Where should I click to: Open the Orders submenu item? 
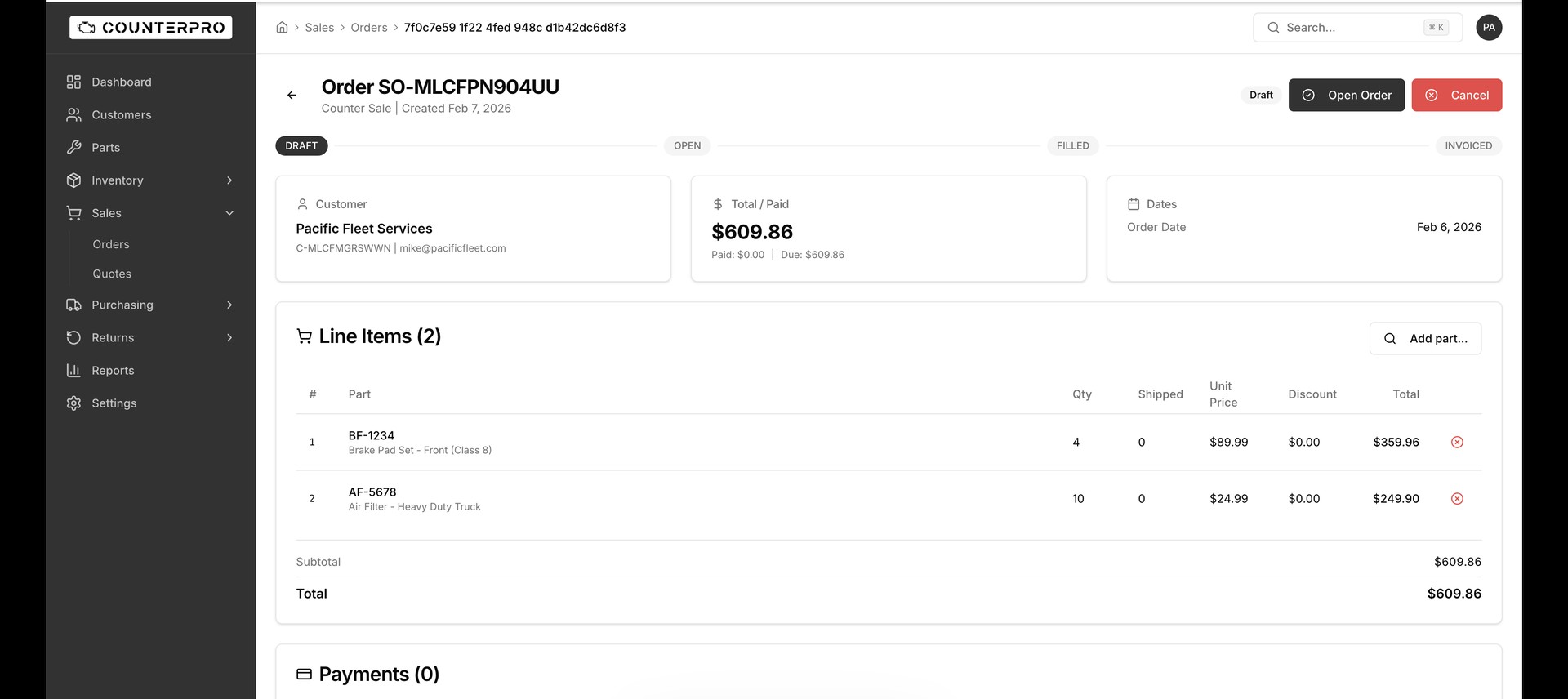111,244
